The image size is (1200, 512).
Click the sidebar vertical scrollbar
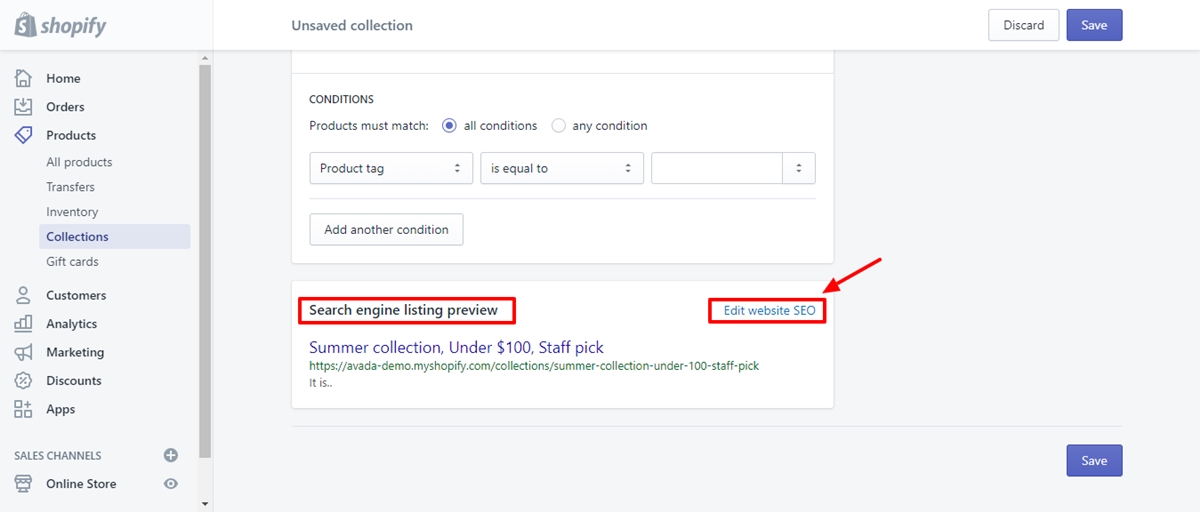click(x=205, y=260)
